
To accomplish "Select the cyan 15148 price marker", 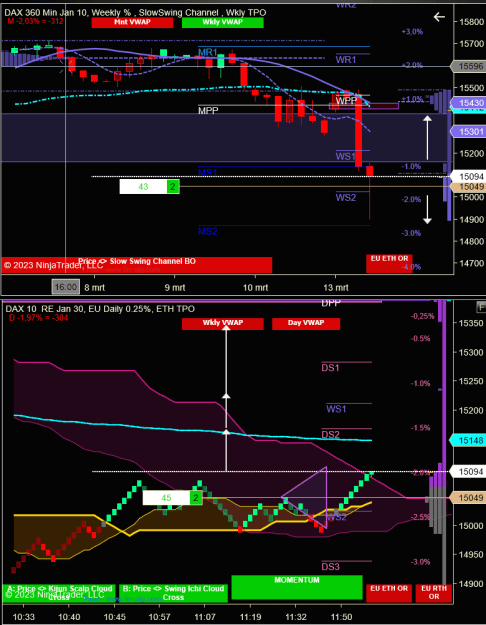I will (468, 440).
